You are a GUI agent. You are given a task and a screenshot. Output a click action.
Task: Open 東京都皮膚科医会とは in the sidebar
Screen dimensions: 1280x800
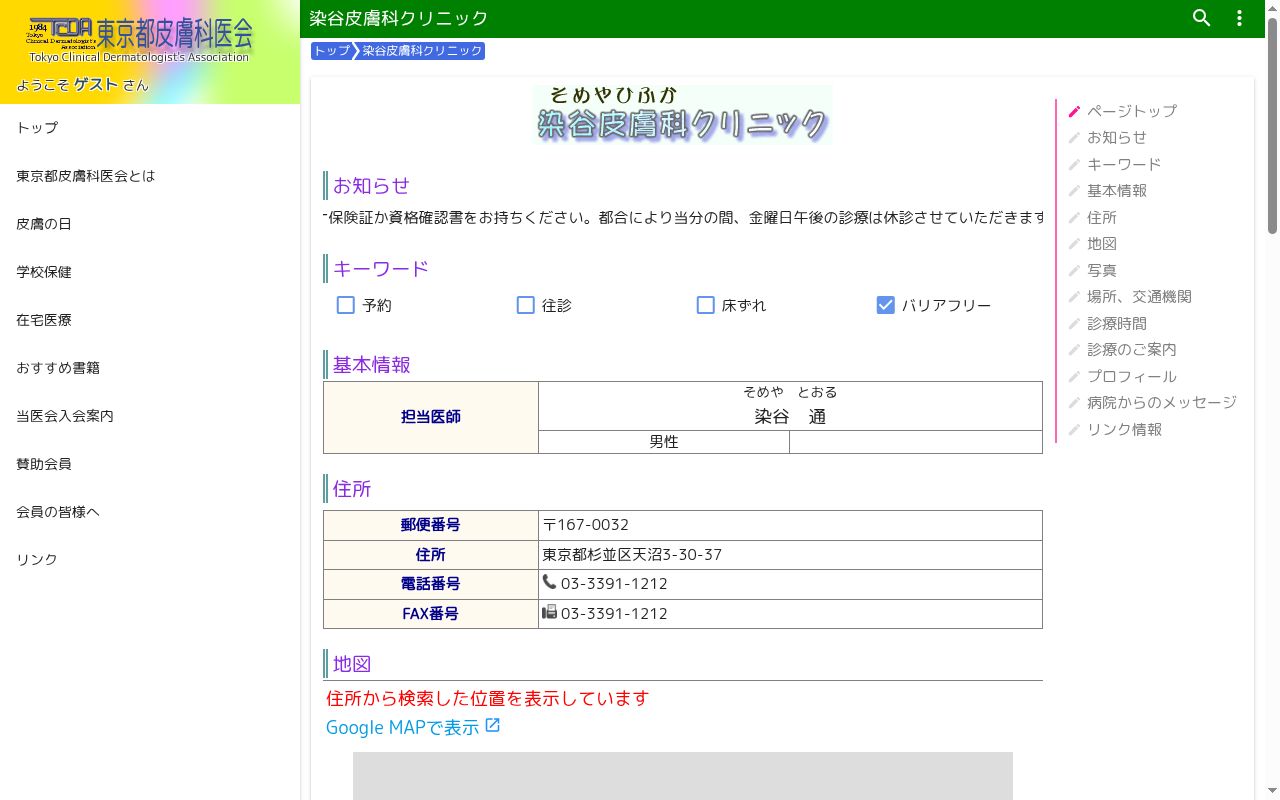pyautogui.click(x=150, y=176)
